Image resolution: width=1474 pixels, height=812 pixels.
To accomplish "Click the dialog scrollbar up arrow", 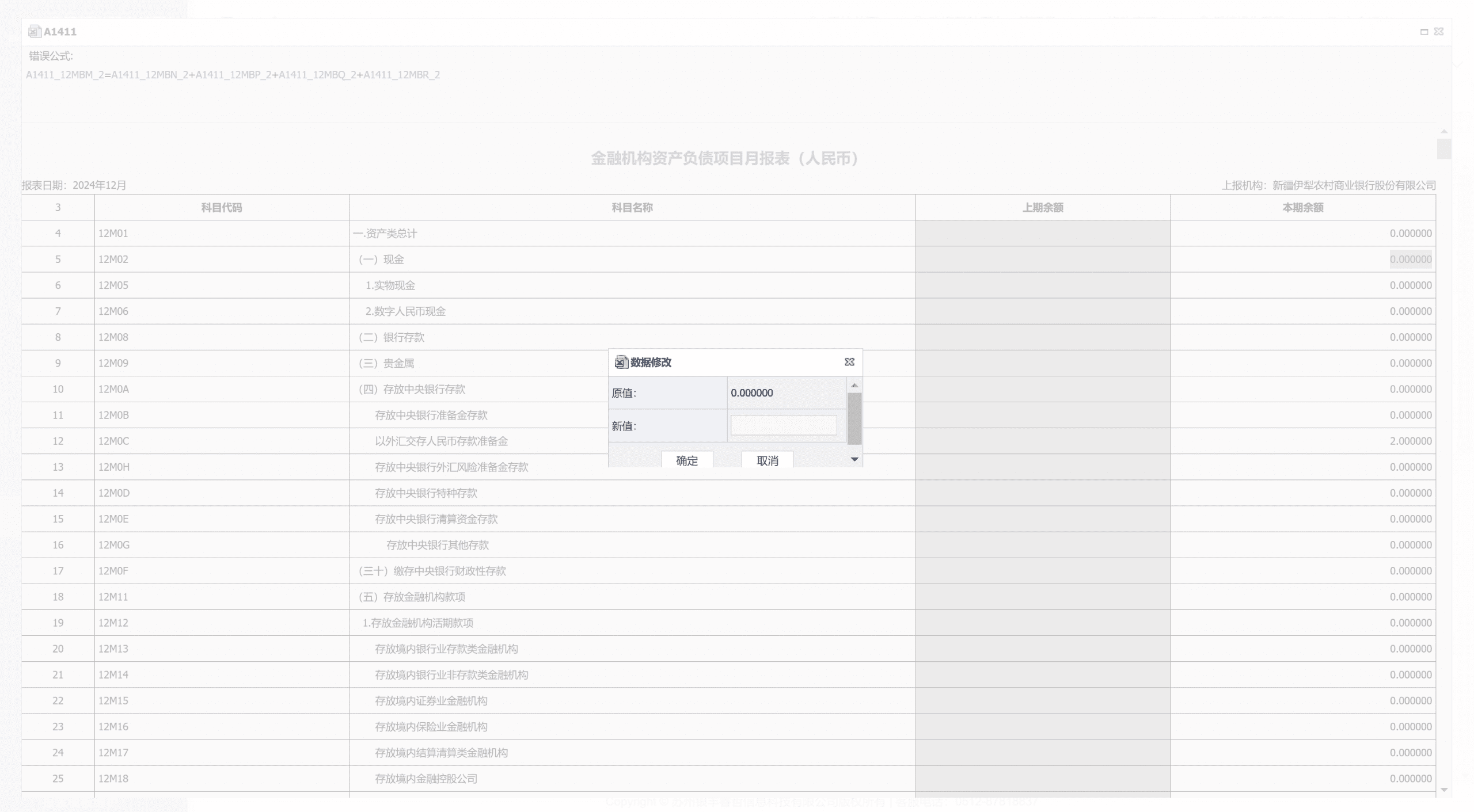I will coord(854,385).
